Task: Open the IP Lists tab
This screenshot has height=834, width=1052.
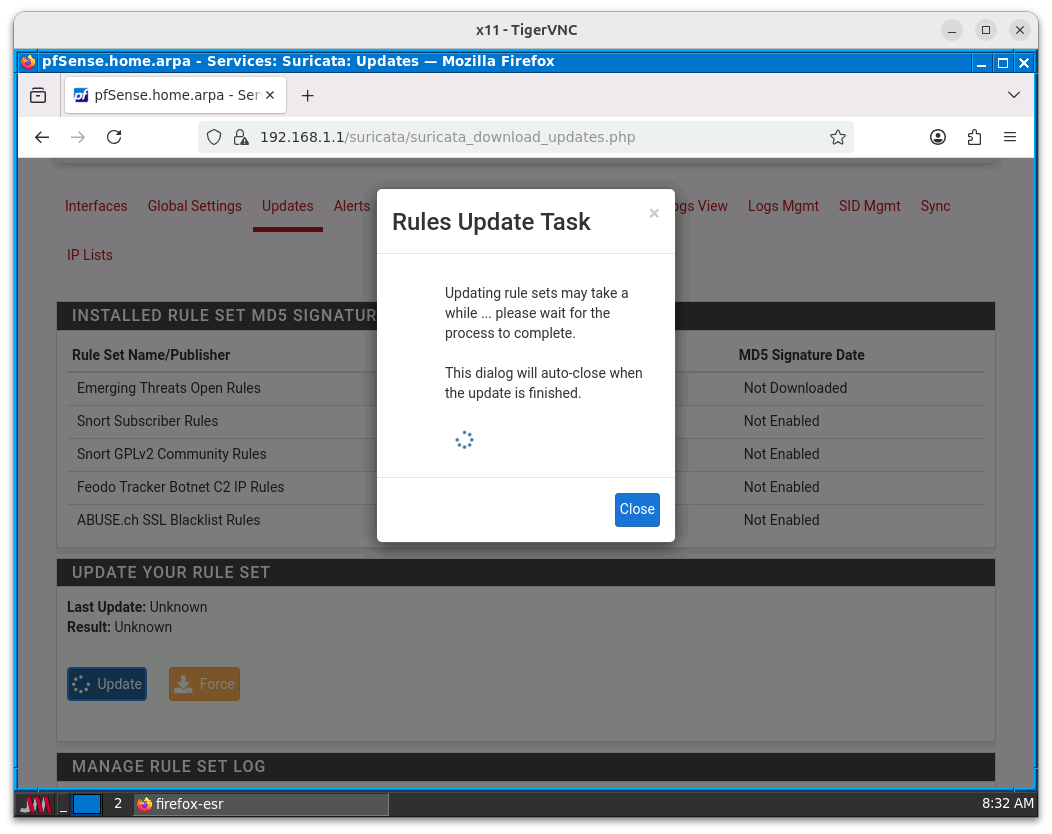Action: coord(89,255)
